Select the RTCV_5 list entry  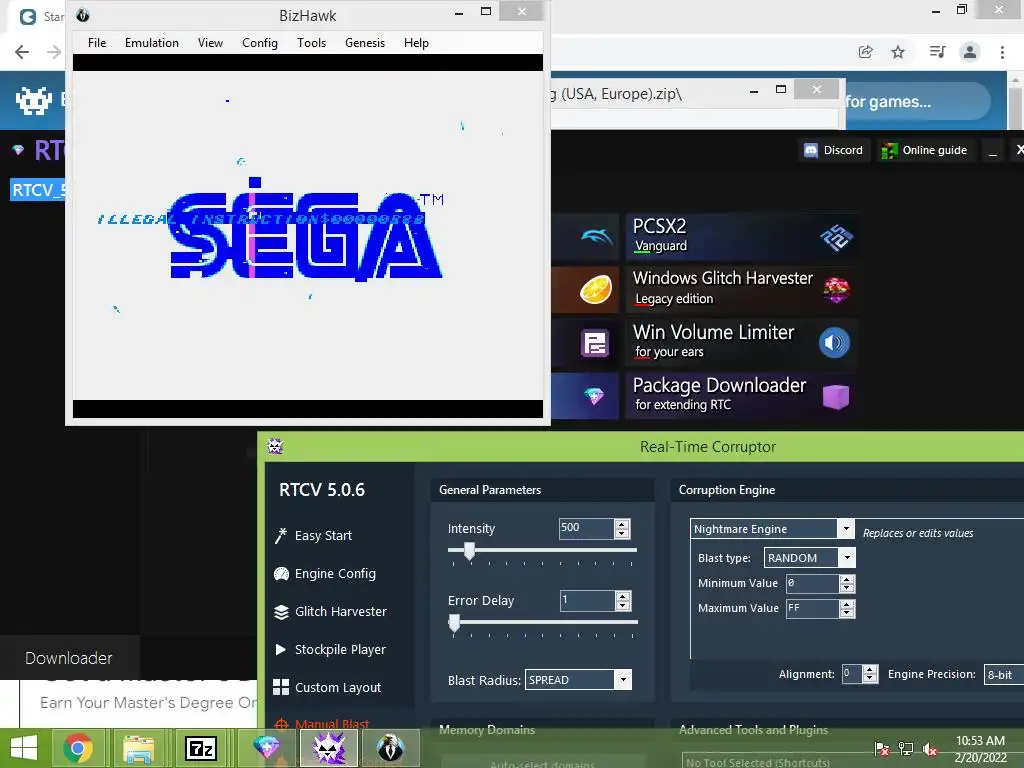pyautogui.click(x=38, y=190)
